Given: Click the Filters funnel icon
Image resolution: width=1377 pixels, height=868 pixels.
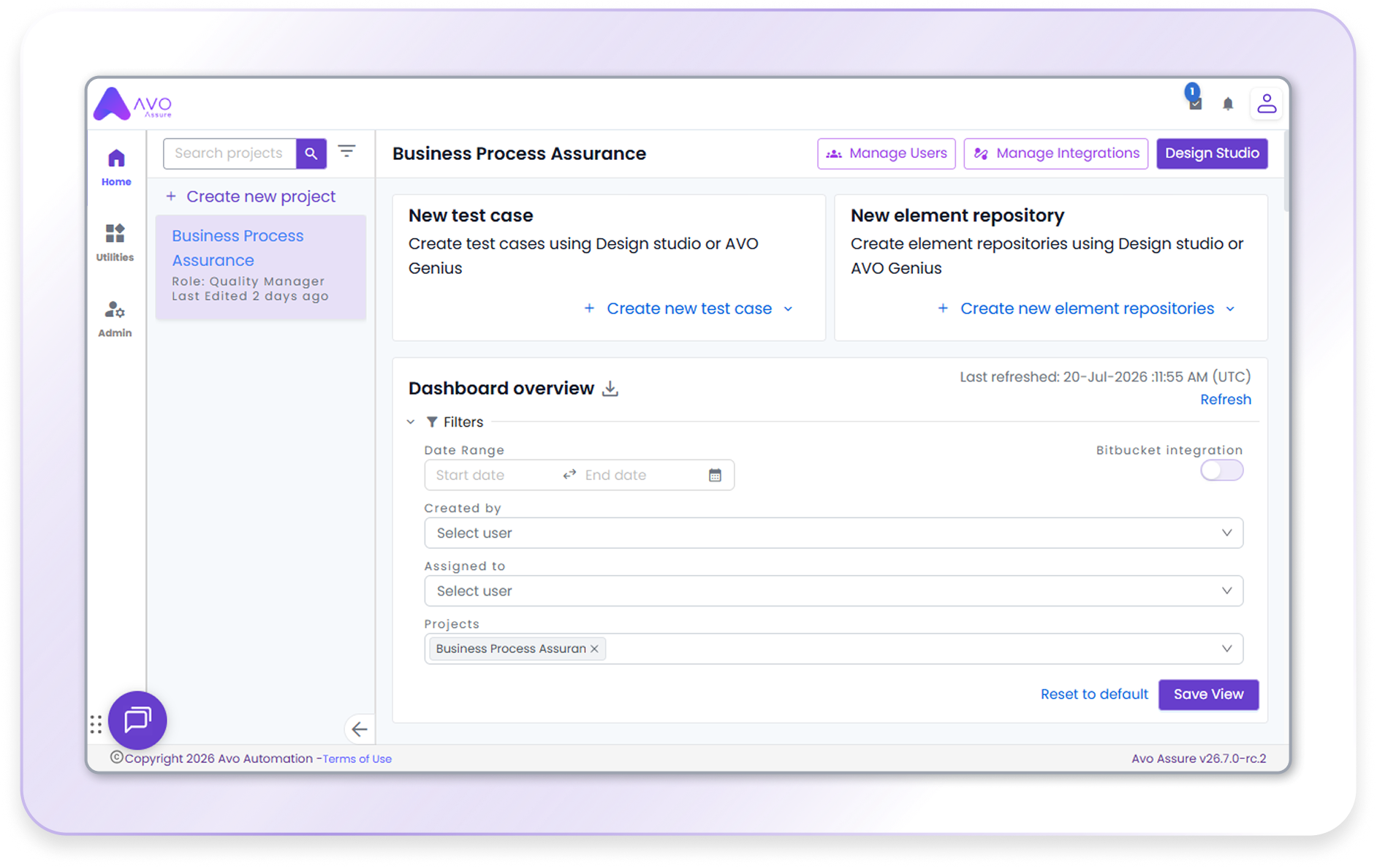Looking at the screenshot, I should pos(432,422).
